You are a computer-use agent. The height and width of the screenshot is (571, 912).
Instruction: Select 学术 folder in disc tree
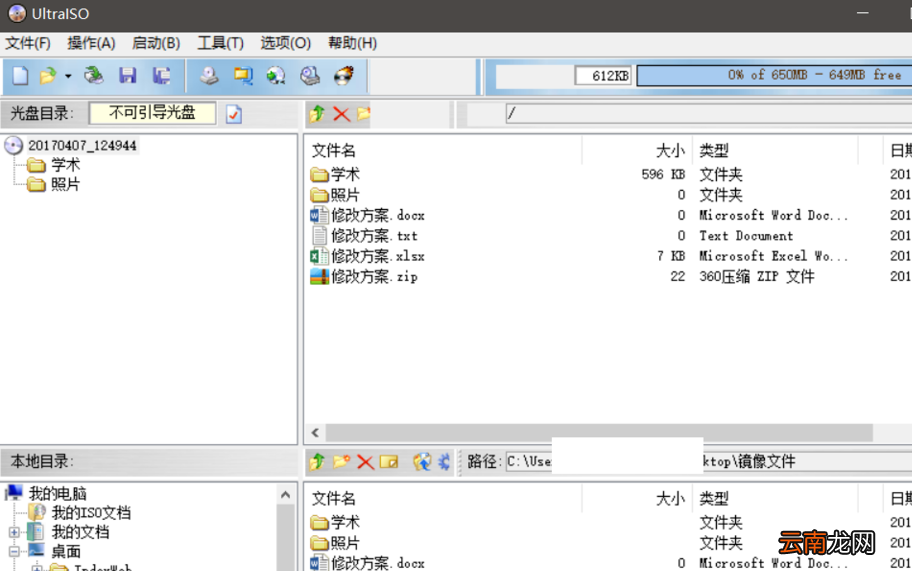(65, 165)
